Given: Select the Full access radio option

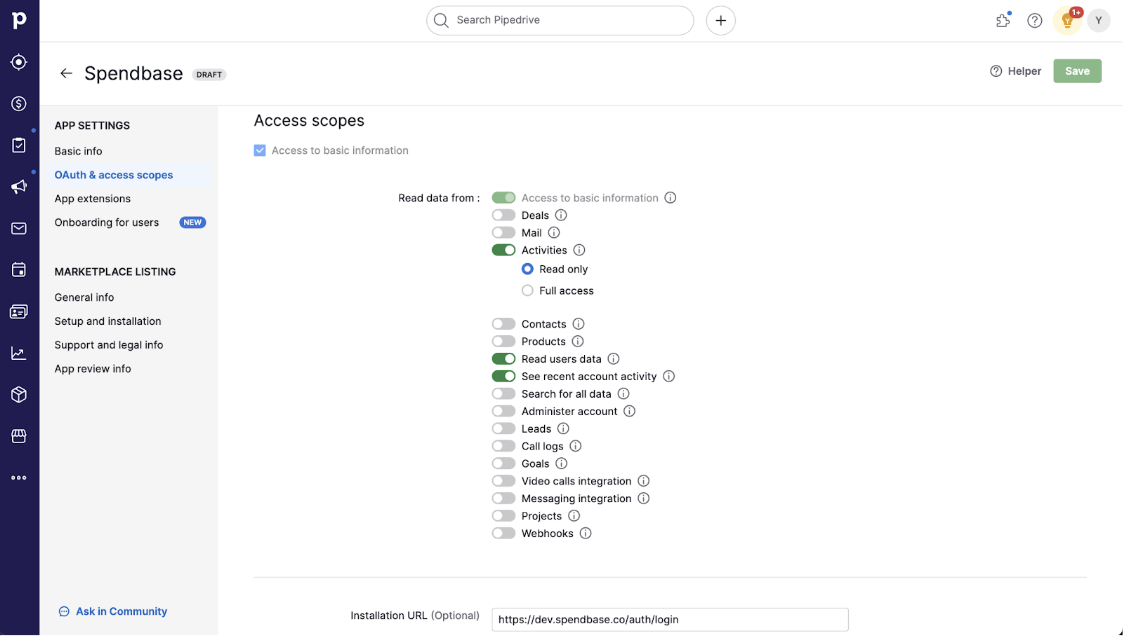Looking at the screenshot, I should (528, 291).
